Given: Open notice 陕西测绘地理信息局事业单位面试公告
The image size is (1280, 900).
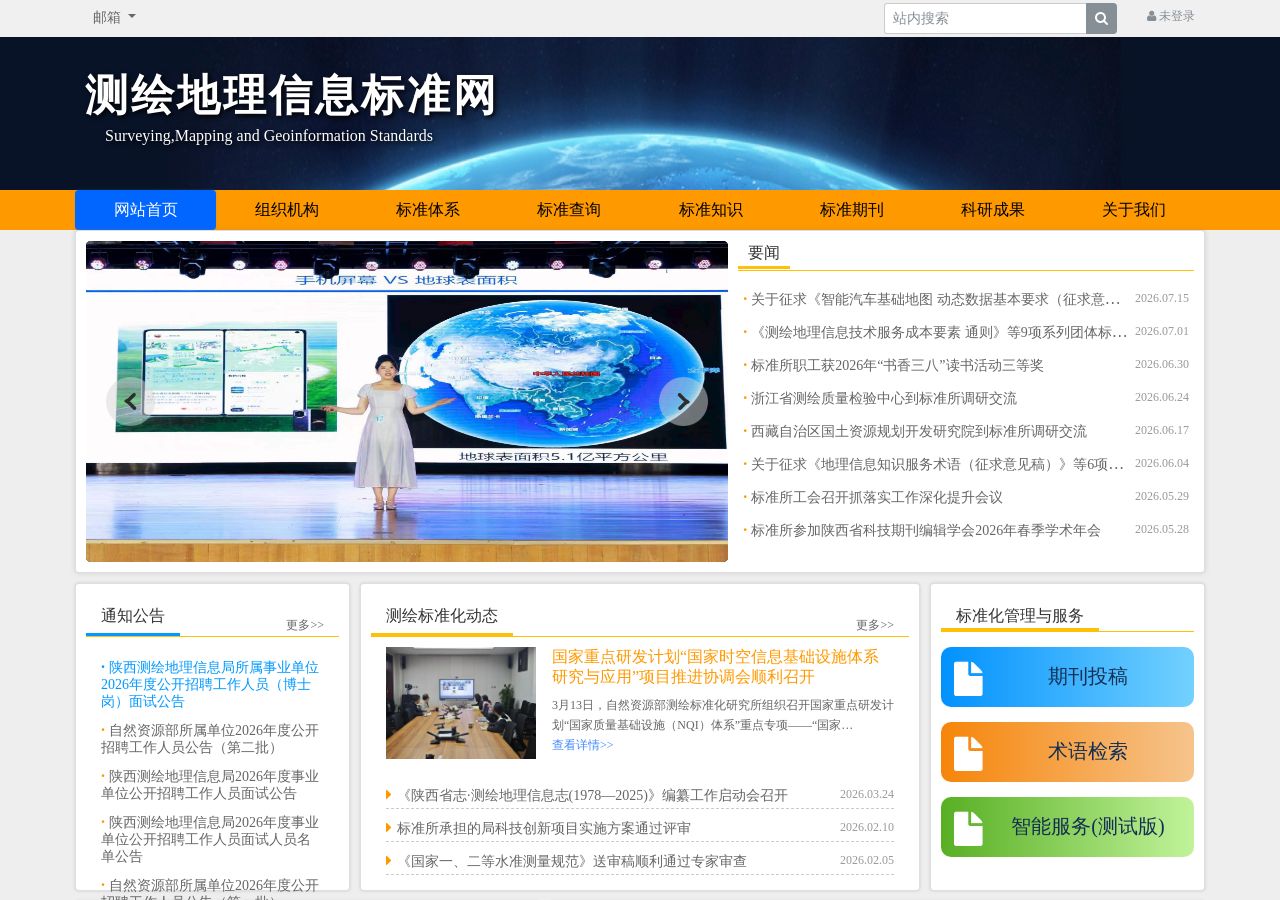Looking at the screenshot, I should coord(210,785).
